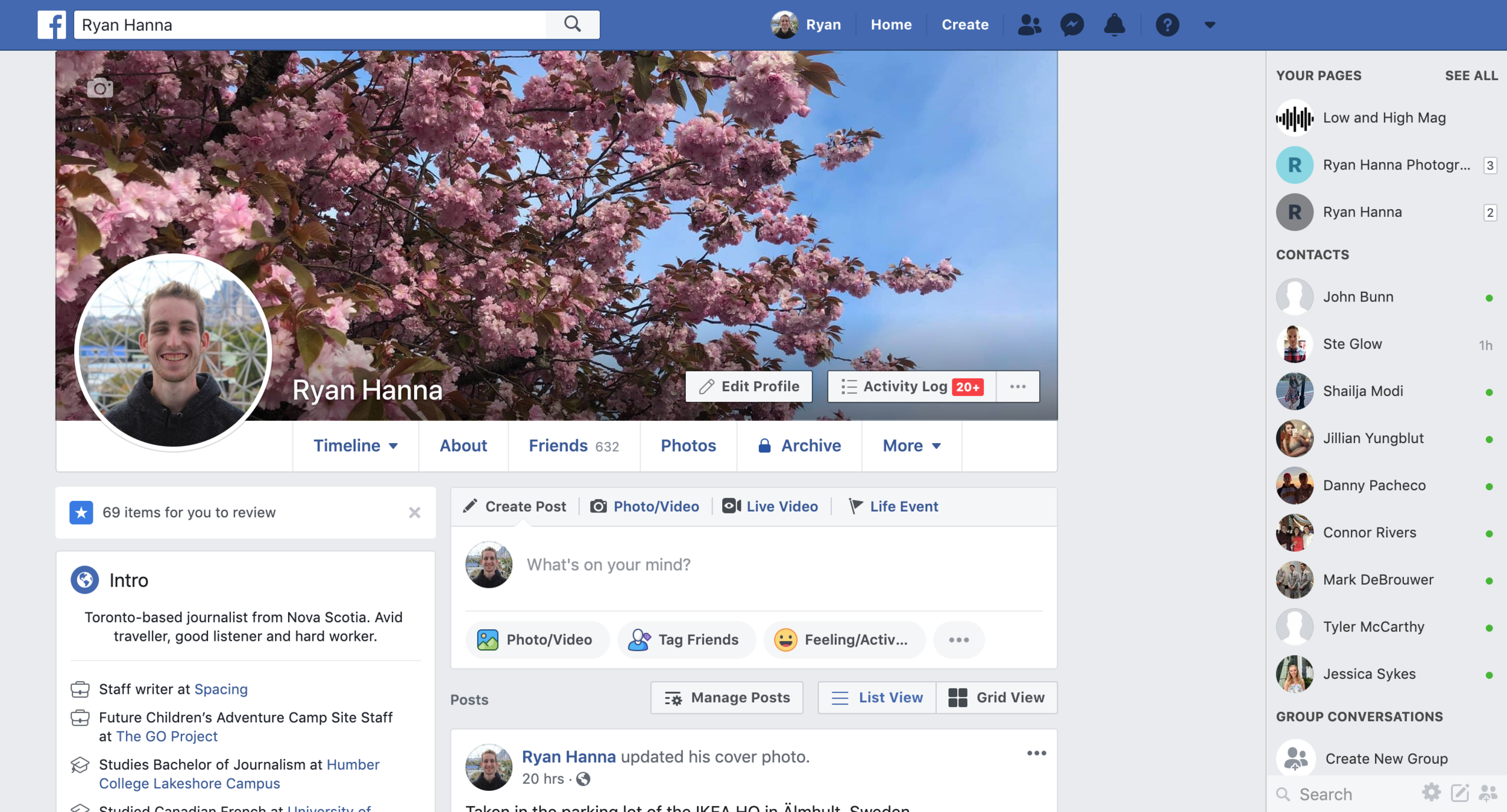Click the Feeling/Activity button
This screenshot has width=1507, height=812.
pyautogui.click(x=845, y=640)
